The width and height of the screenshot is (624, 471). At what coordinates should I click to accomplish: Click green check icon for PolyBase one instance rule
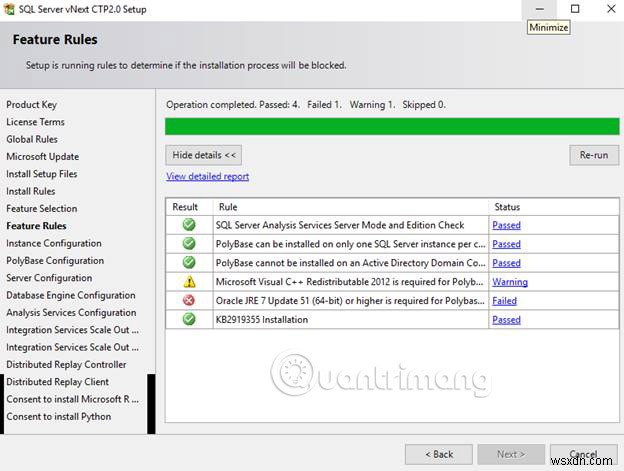click(x=189, y=243)
